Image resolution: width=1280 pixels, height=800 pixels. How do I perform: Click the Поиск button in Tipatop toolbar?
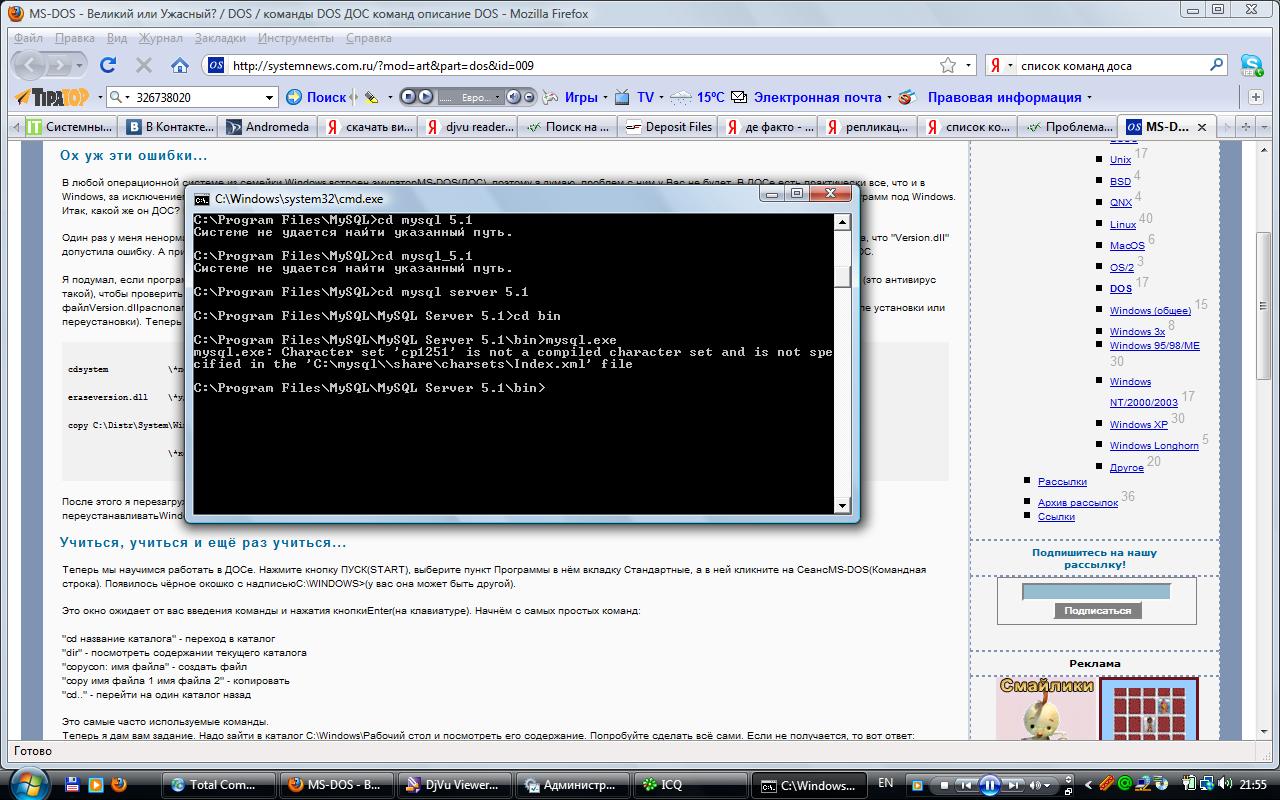coord(317,97)
